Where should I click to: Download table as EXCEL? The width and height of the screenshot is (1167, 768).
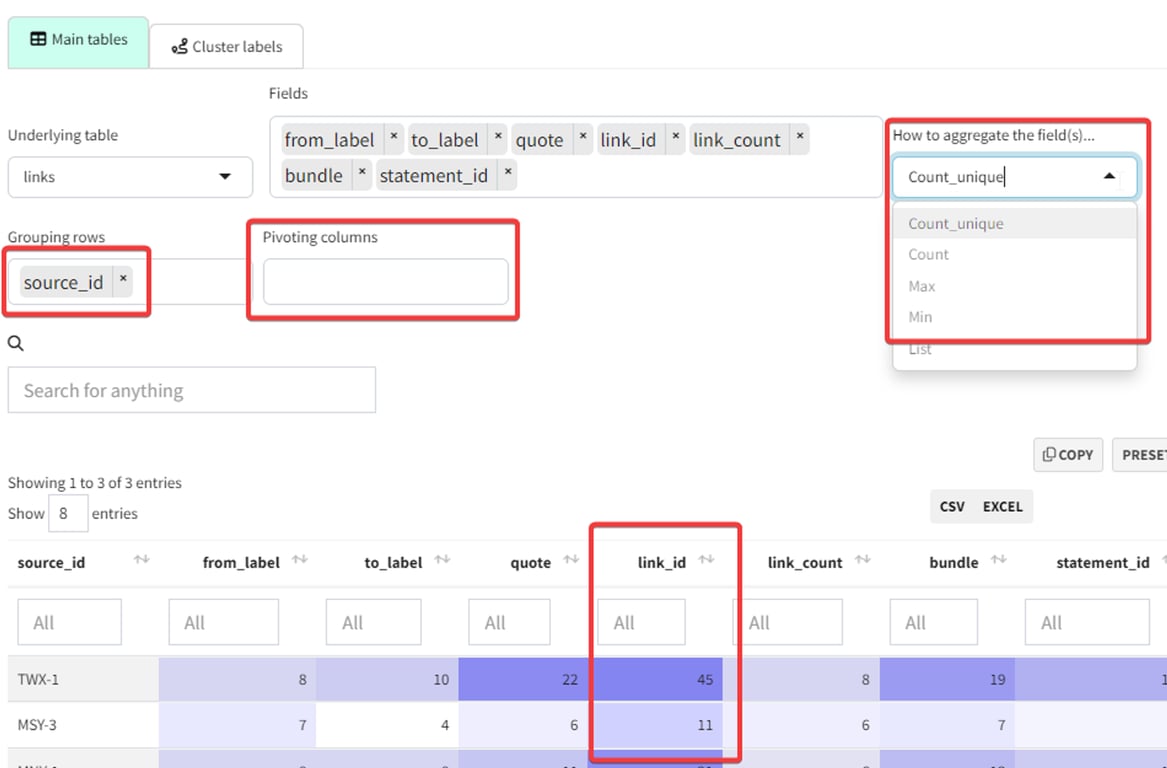(x=1003, y=507)
